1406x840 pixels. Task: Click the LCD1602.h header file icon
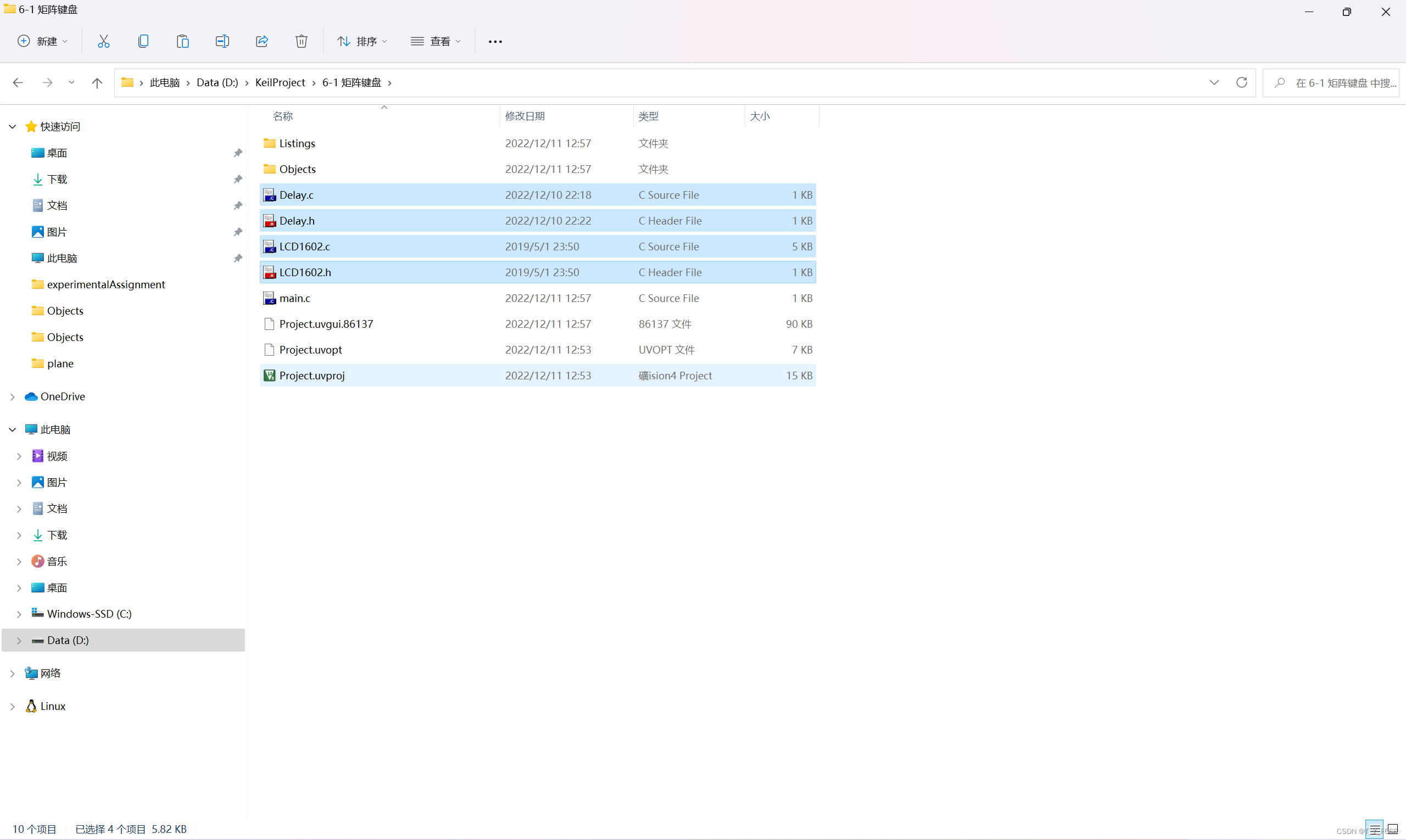(270, 272)
